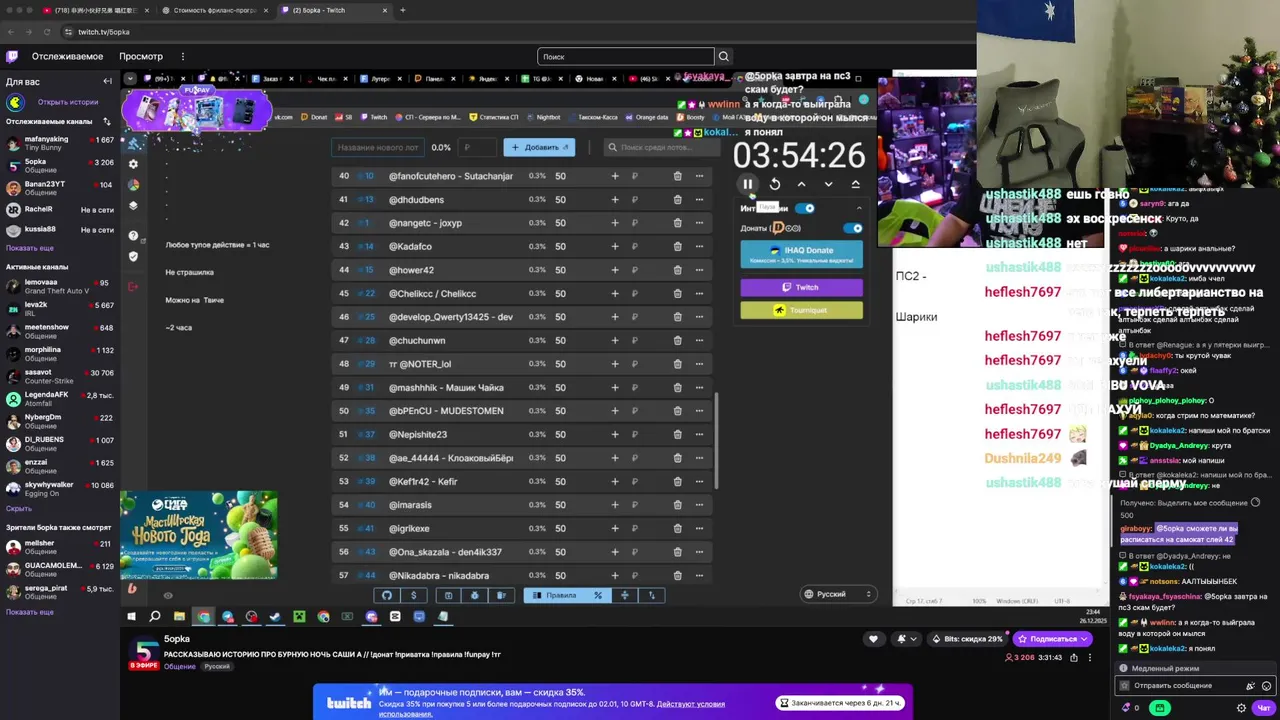The image size is (1280, 720).
Task: Click the Чат send button
Action: click(x=1264, y=708)
